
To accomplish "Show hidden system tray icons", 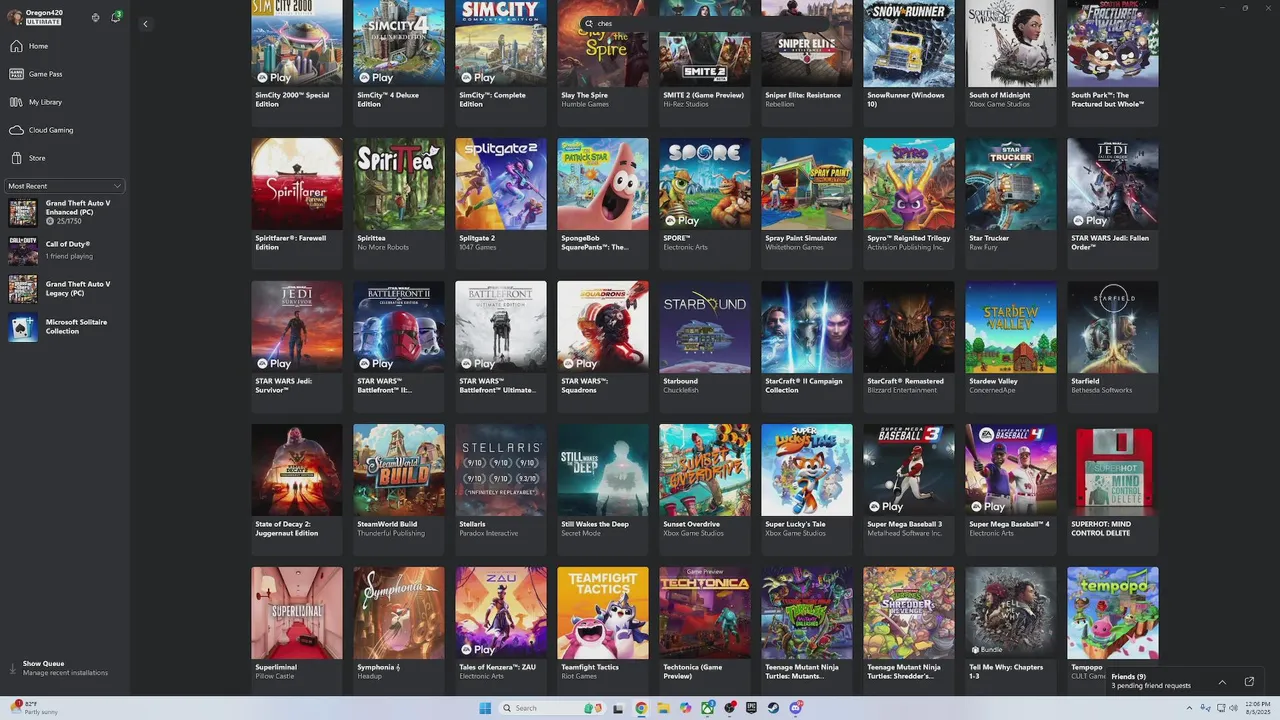I will pyautogui.click(x=1189, y=708).
